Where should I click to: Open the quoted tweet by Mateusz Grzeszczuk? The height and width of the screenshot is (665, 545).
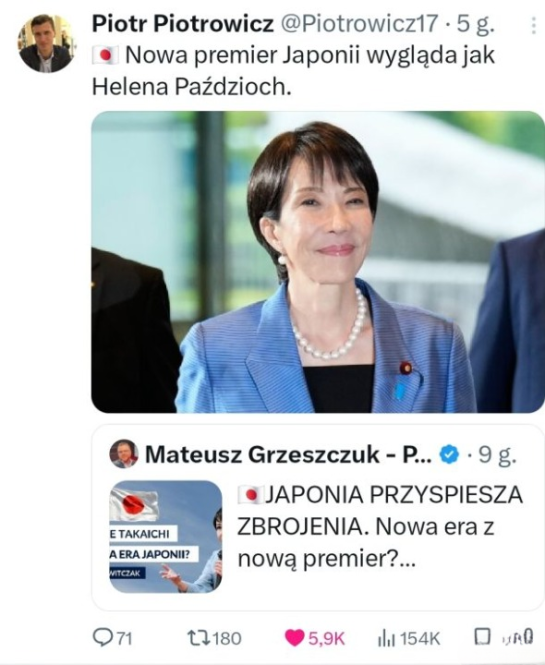318,517
